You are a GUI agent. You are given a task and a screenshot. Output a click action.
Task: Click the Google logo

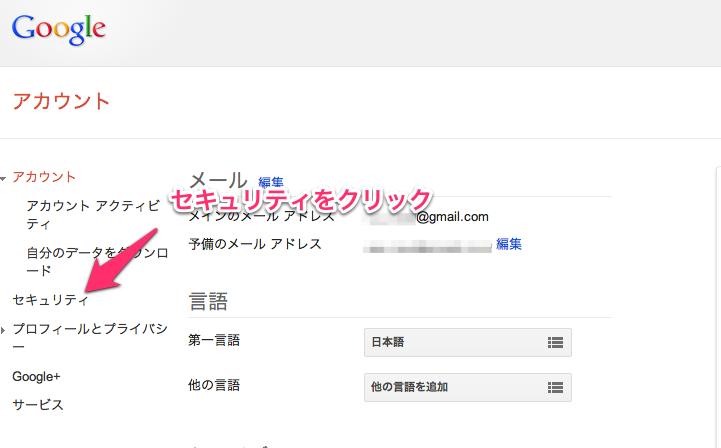point(59,29)
